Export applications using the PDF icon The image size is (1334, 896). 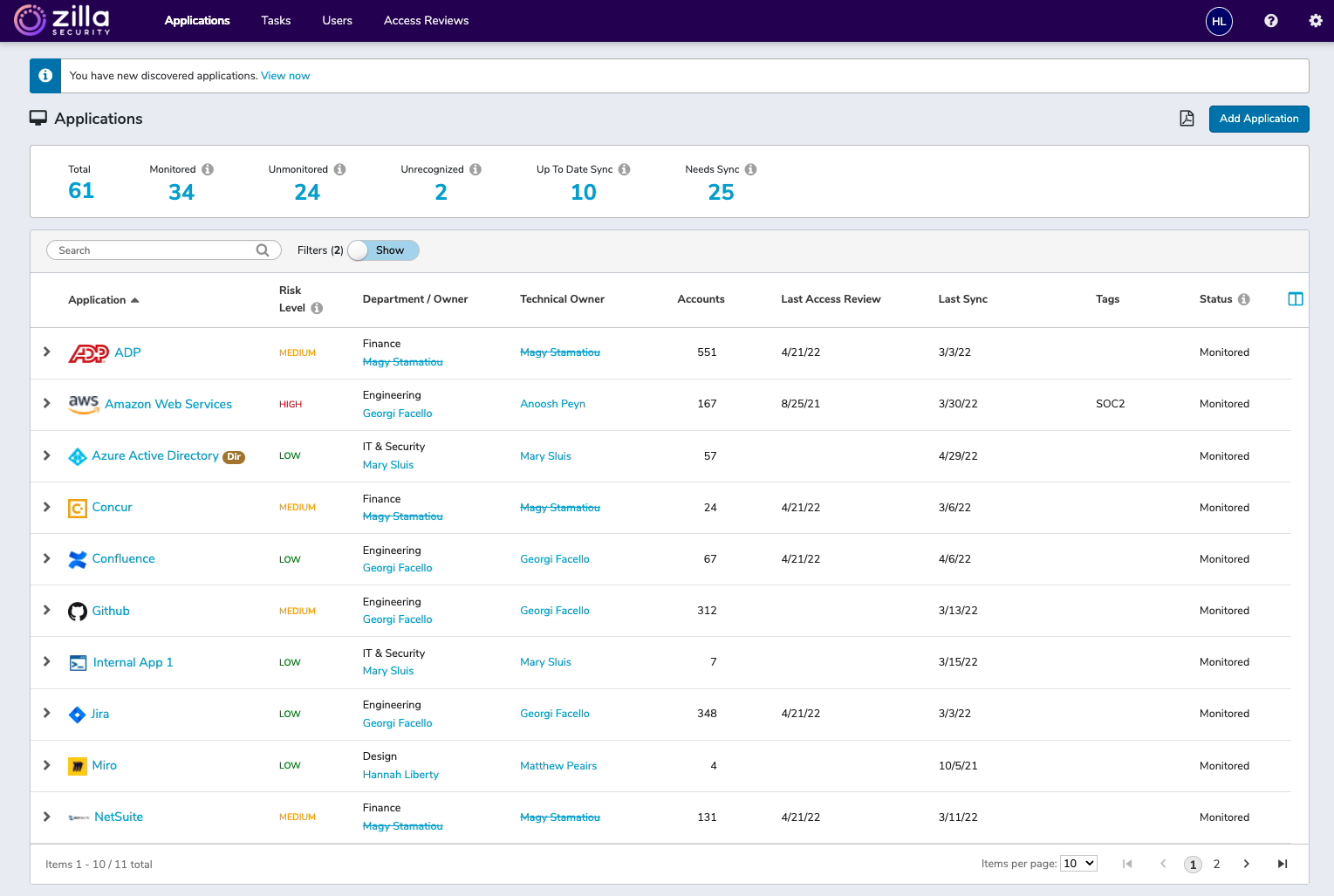coord(1187,118)
